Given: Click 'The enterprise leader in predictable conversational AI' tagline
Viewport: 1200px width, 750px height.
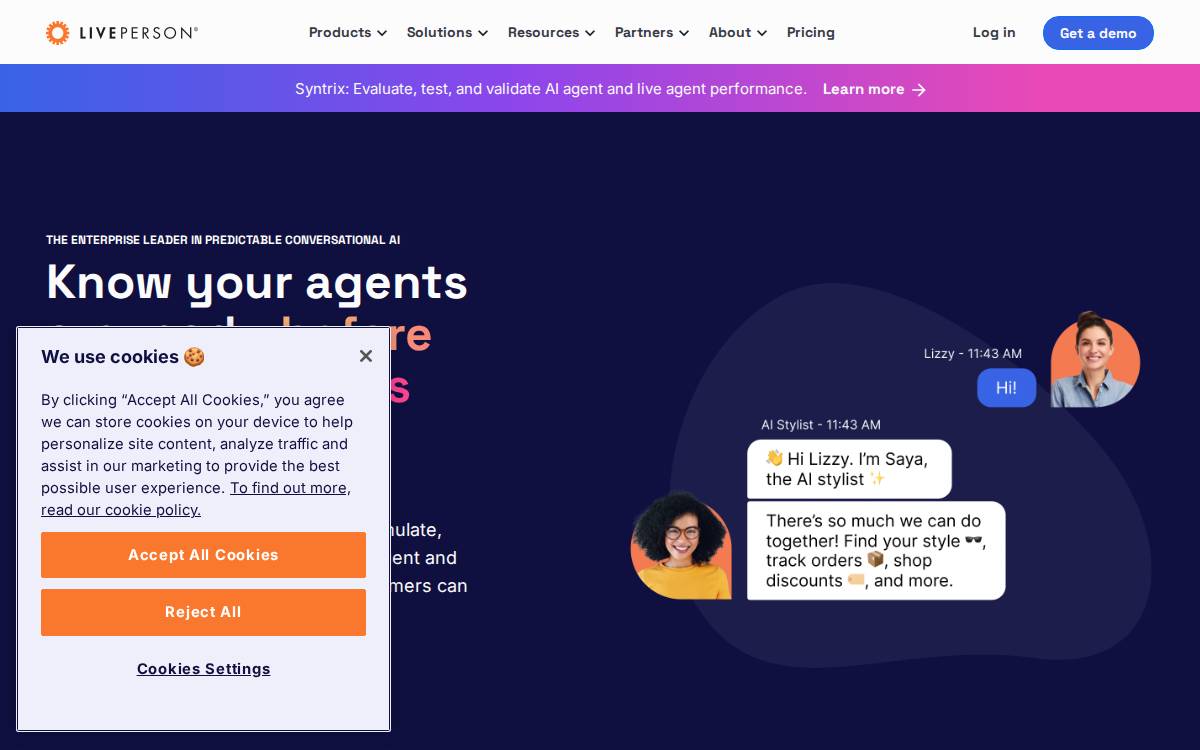Looking at the screenshot, I should coord(223,240).
